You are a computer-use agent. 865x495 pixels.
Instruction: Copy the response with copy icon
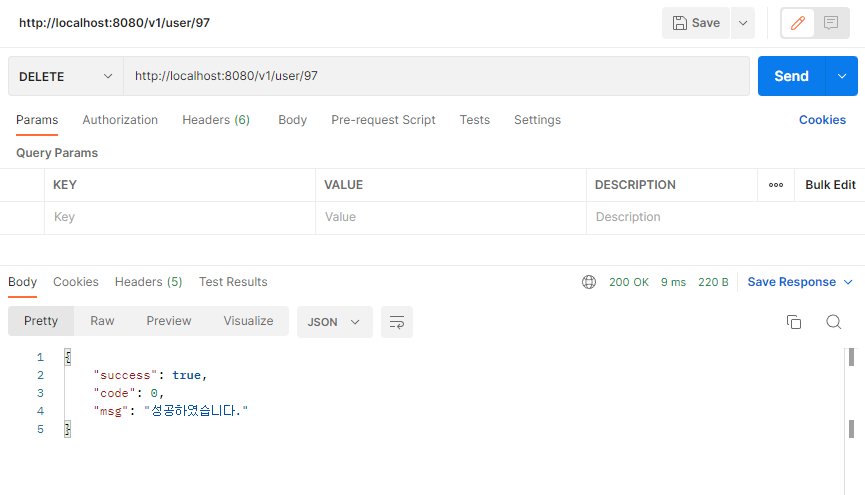[x=794, y=322]
